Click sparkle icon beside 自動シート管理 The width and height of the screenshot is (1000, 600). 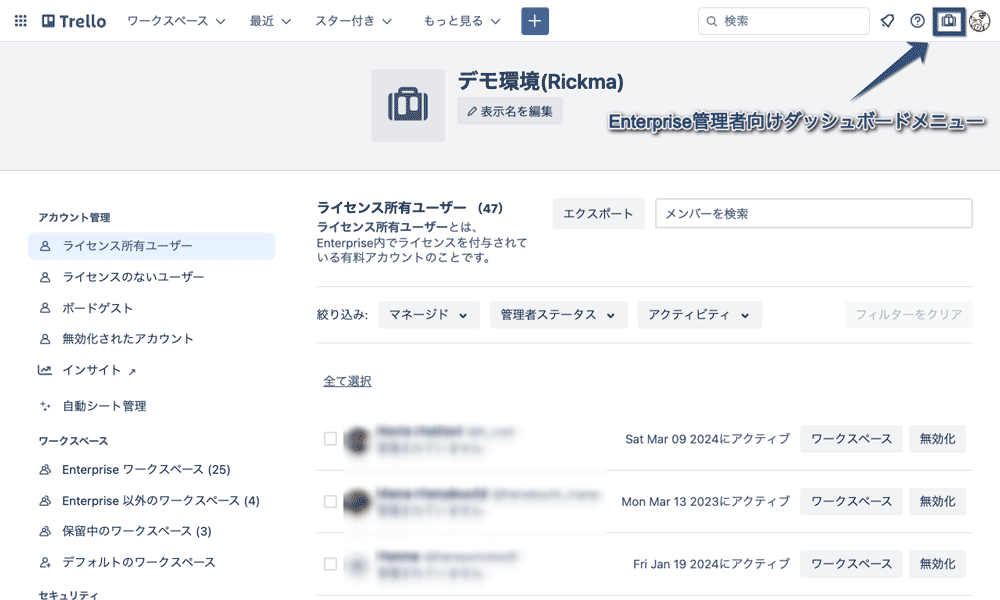click(x=45, y=406)
